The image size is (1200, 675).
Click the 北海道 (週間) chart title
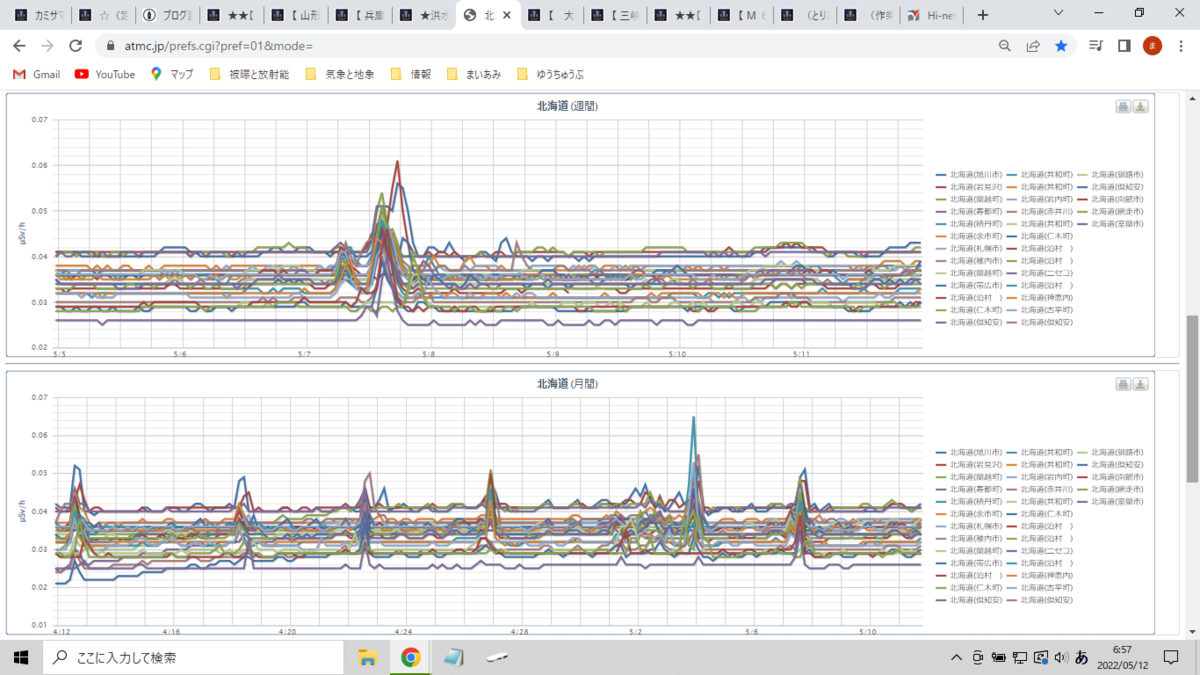pos(567,105)
